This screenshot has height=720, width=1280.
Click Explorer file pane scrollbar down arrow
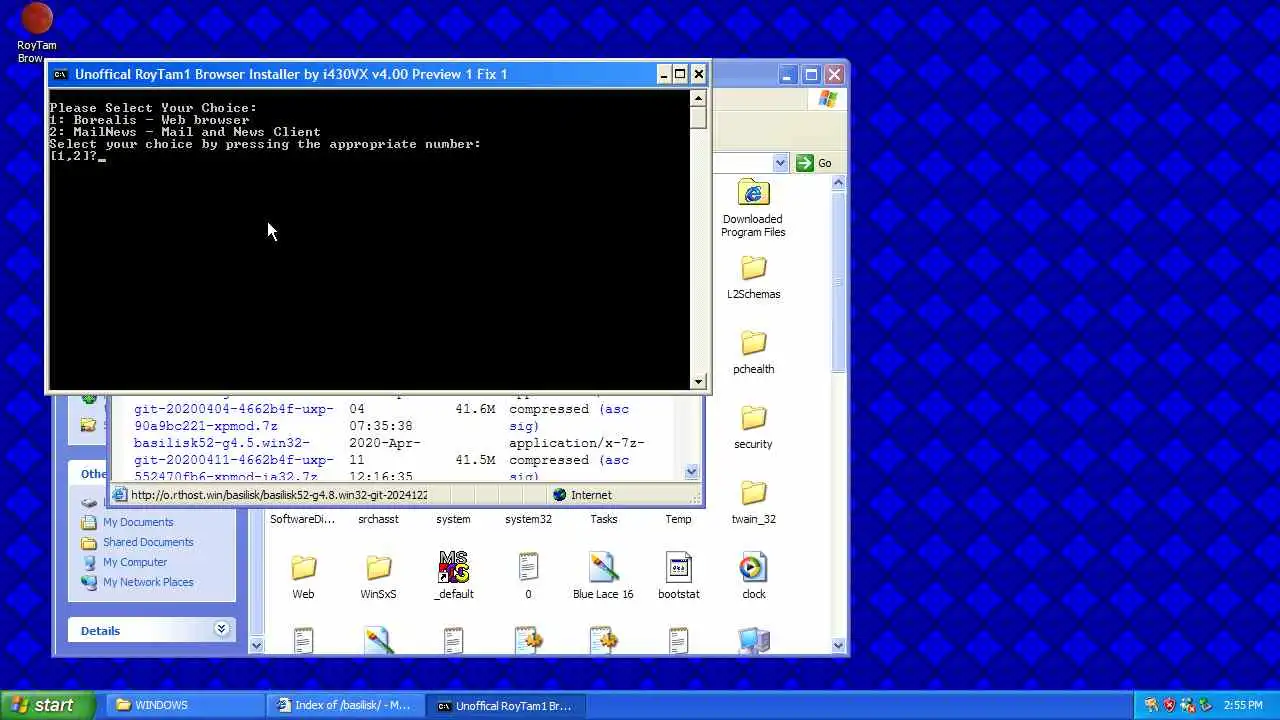838,645
